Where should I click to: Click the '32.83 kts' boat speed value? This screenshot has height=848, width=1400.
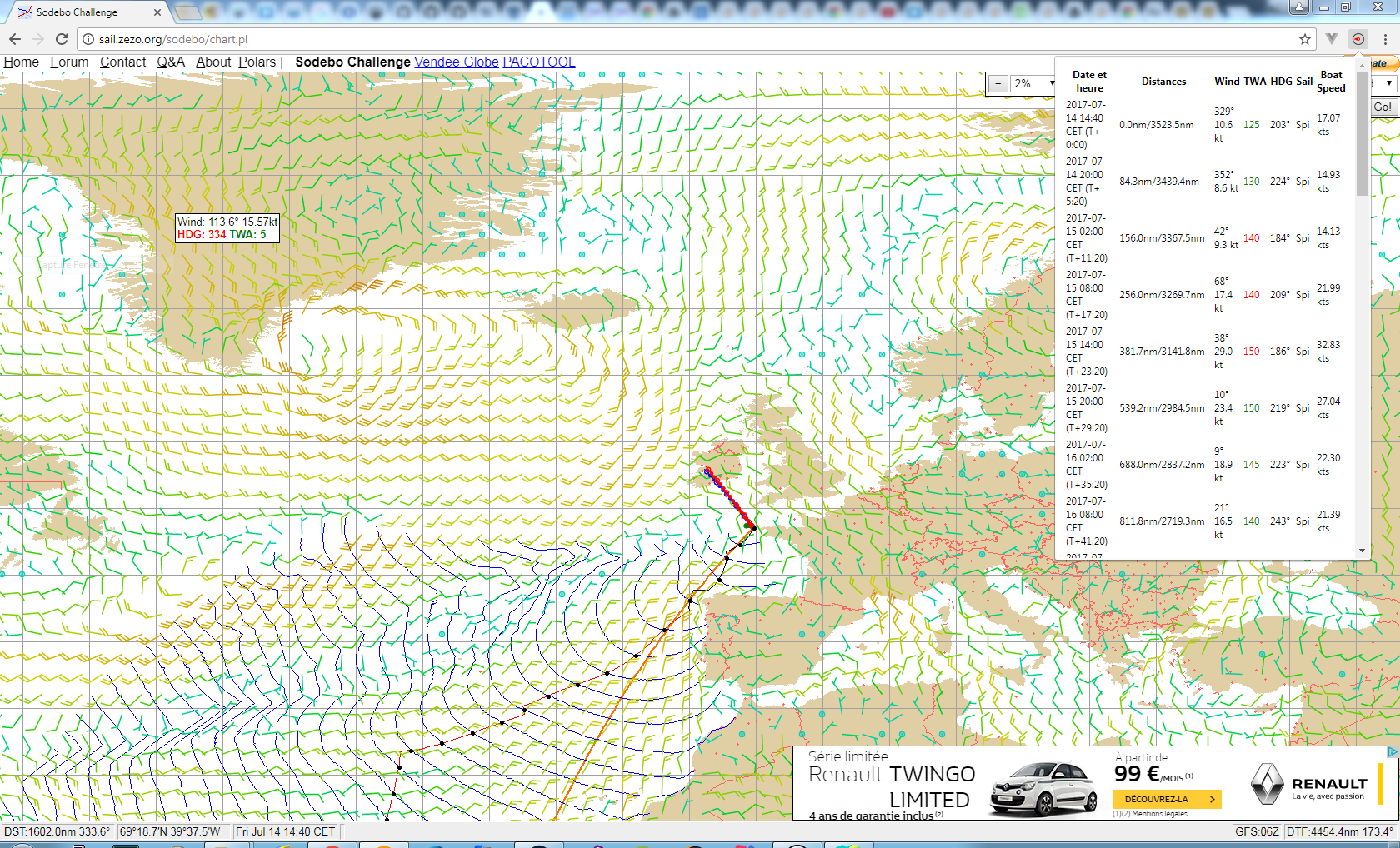[1328, 352]
